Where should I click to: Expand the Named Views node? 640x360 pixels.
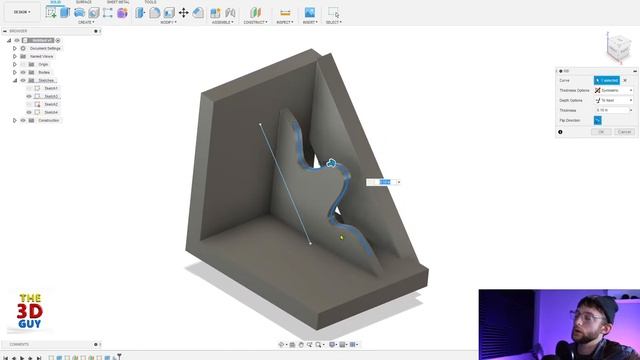15,56
